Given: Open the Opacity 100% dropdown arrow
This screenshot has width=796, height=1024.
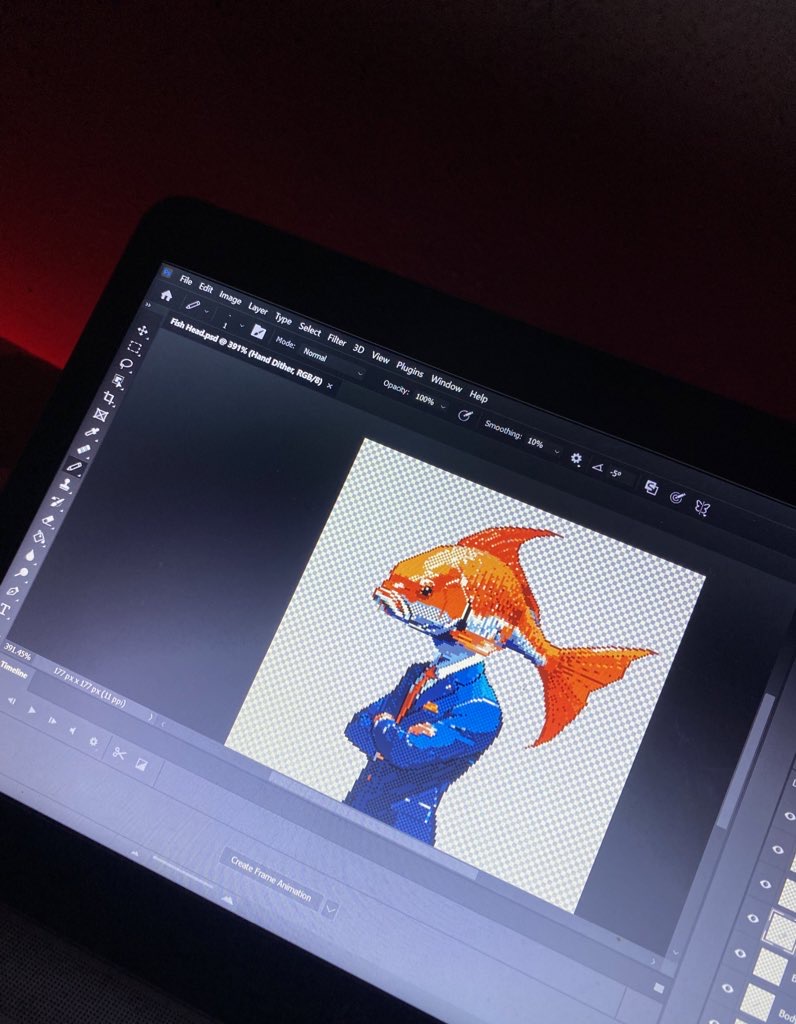Looking at the screenshot, I should click(443, 407).
